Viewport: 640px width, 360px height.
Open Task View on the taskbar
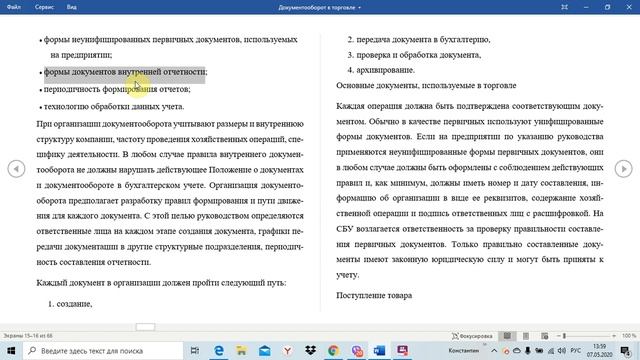click(195, 351)
